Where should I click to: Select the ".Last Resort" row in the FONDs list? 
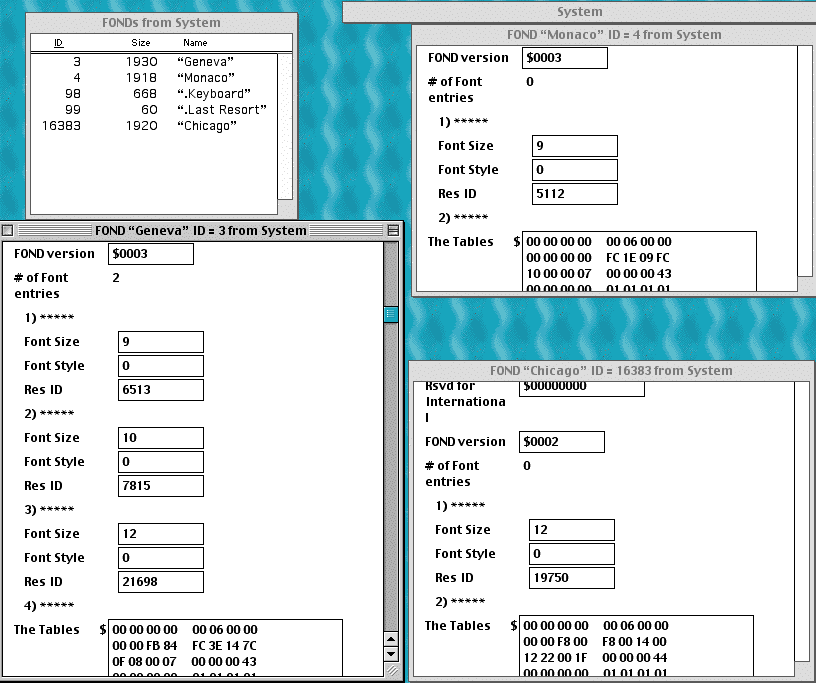click(154, 110)
